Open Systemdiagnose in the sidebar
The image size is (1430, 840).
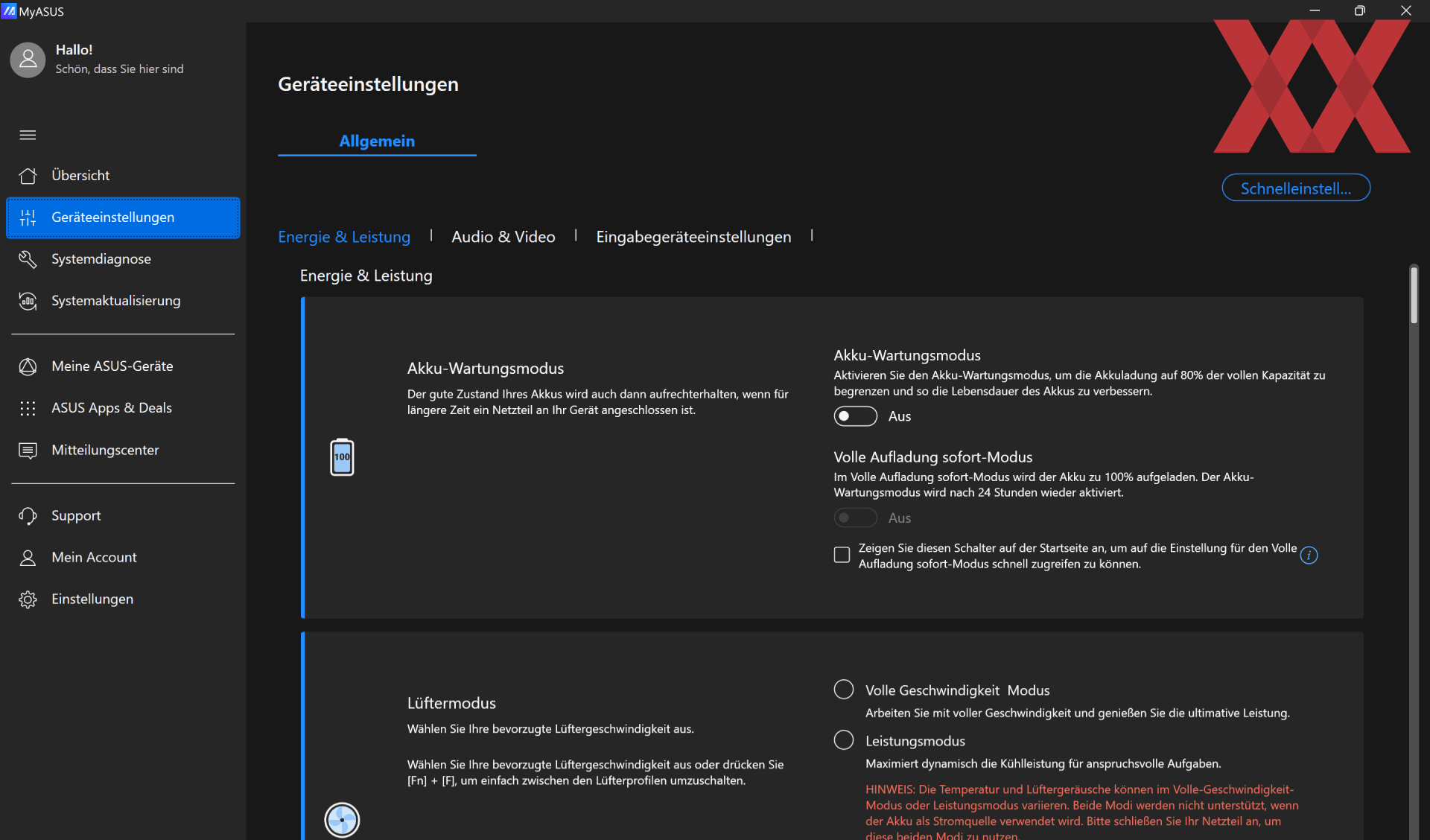coord(123,259)
